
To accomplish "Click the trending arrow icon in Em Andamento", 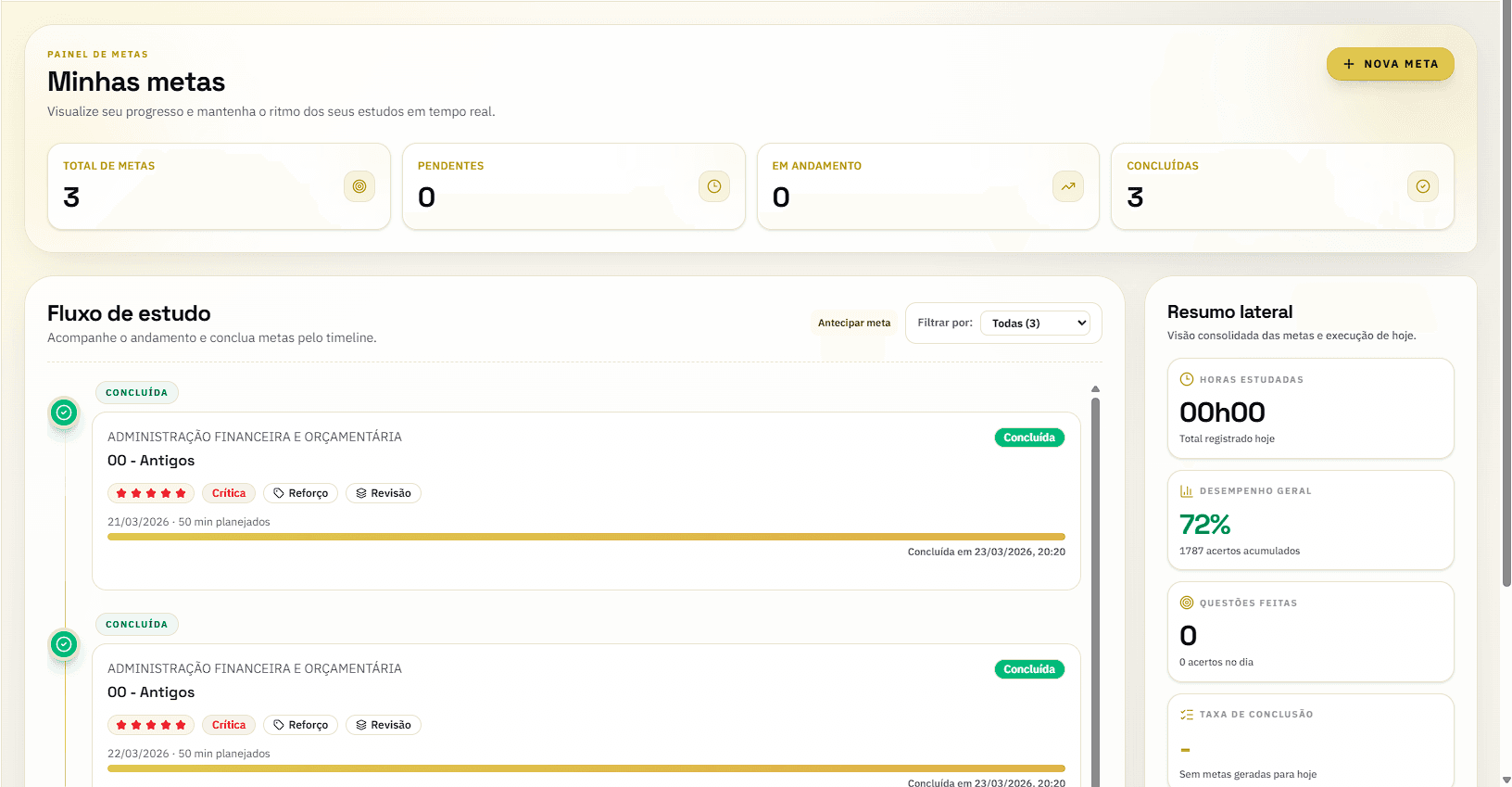I will pos(1068,186).
